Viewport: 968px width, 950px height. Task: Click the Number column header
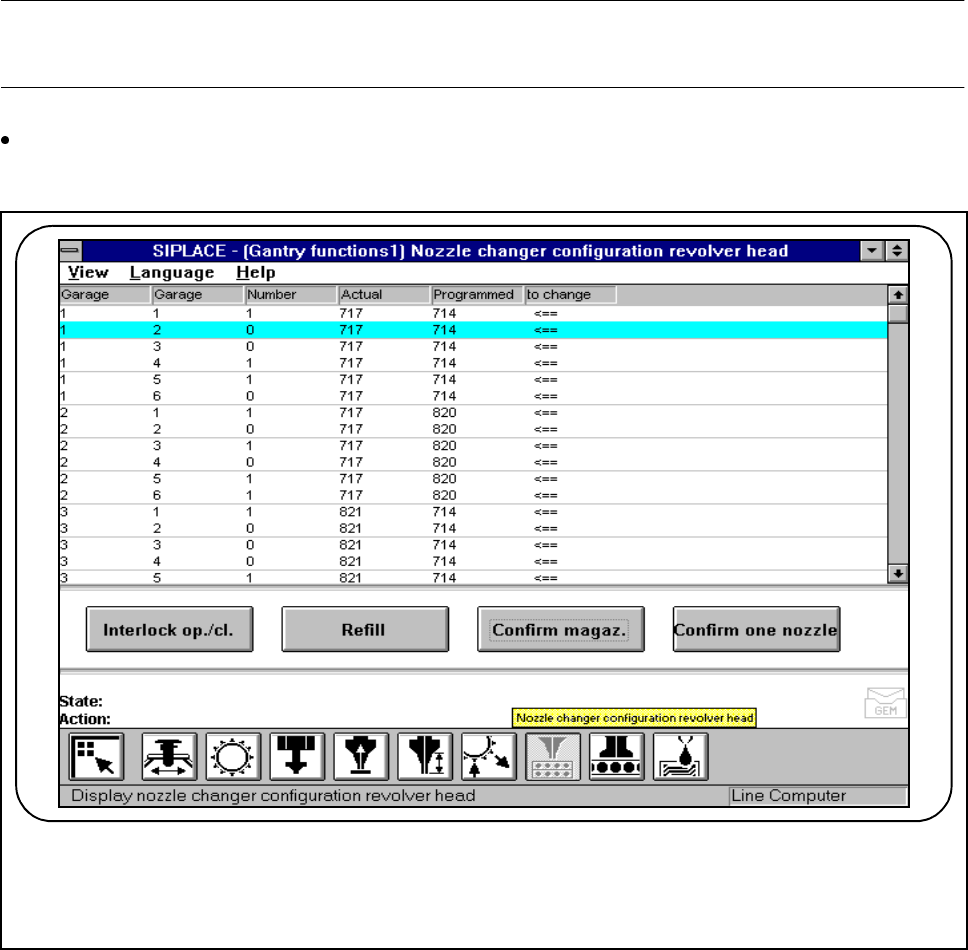click(291, 294)
